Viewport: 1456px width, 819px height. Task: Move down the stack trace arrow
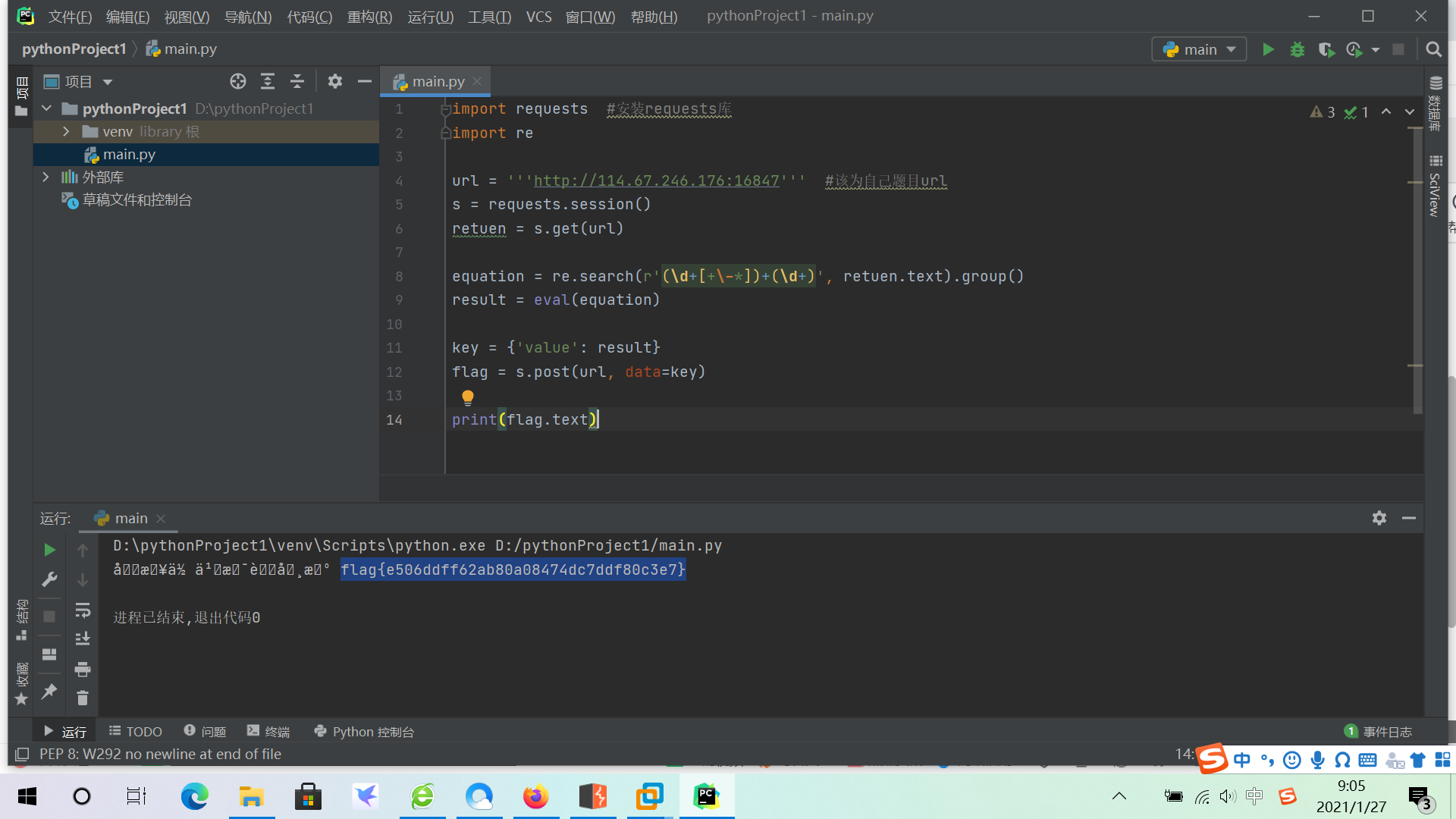(x=83, y=580)
